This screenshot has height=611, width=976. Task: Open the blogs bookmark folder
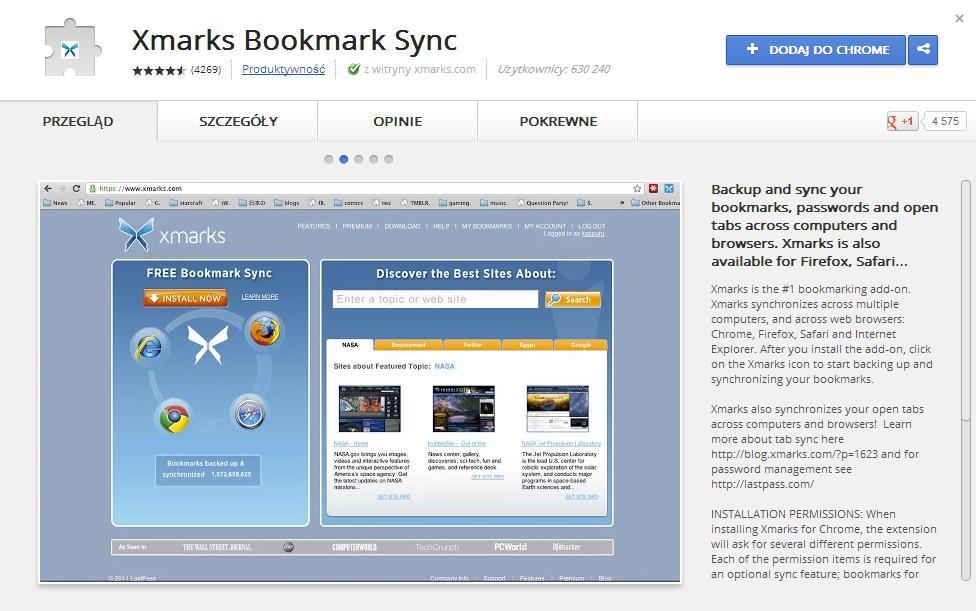(x=287, y=203)
